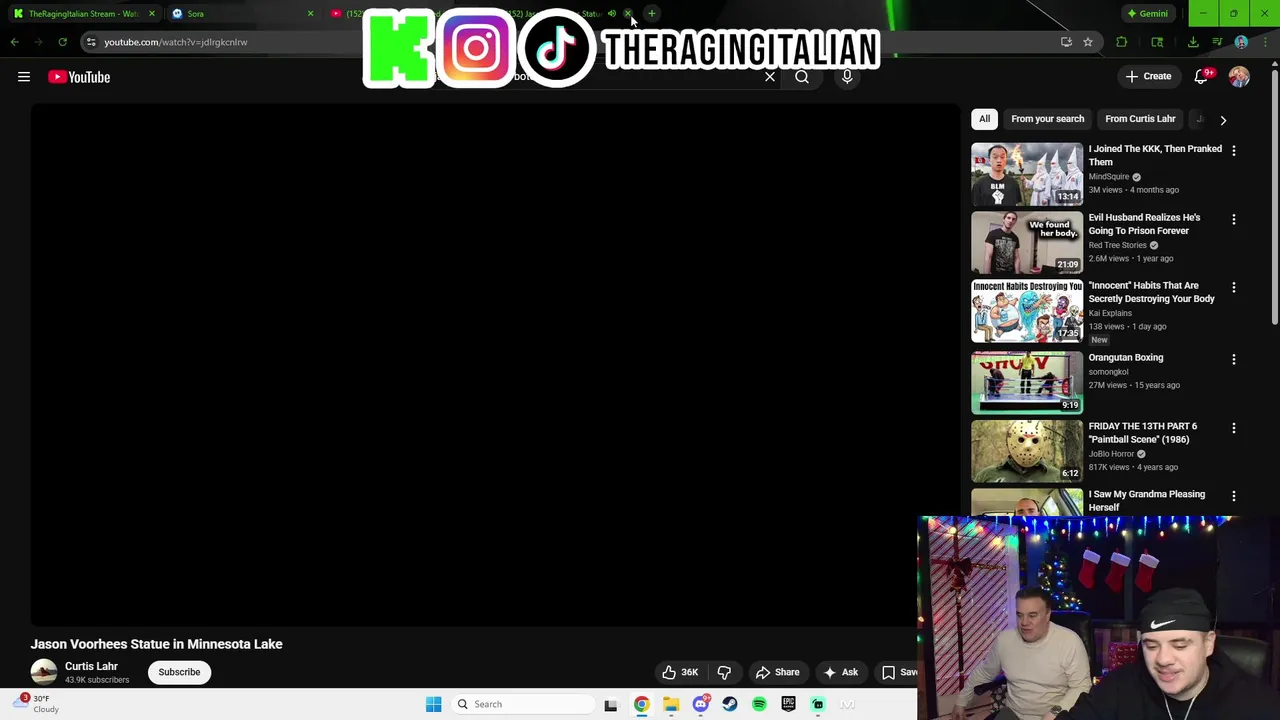Open Steam from the taskbar

pyautogui.click(x=730, y=704)
